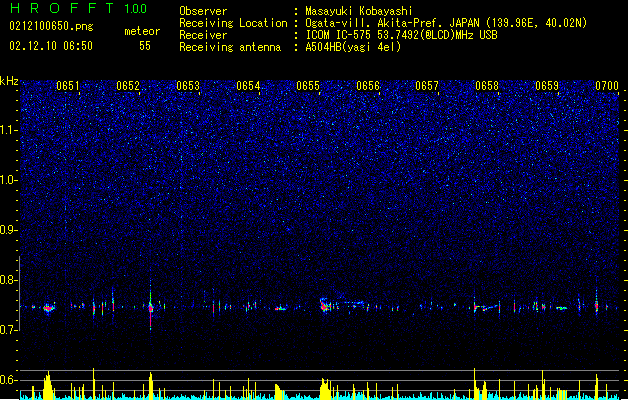Click the Receiving antenna label
The image size is (629, 400).
pyautogui.click(x=230, y=47)
